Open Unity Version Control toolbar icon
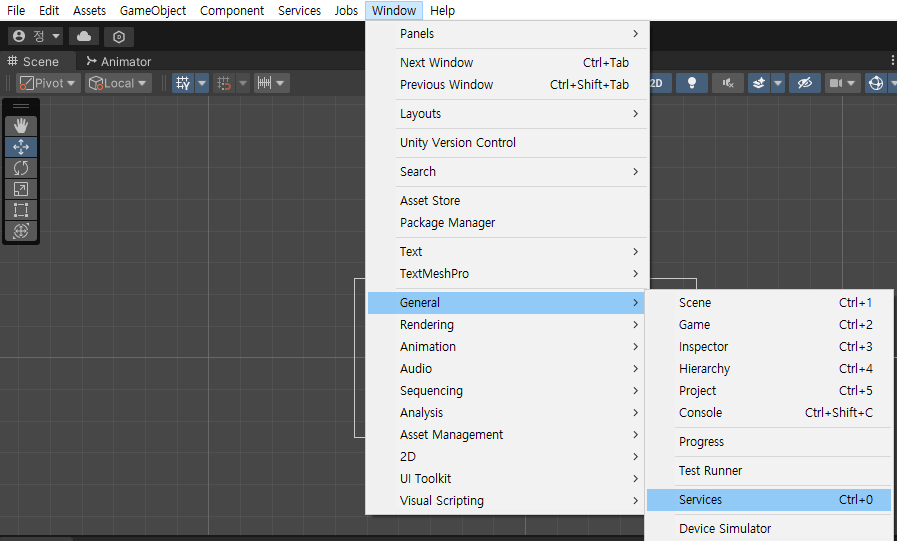The image size is (897, 541). tap(119, 37)
